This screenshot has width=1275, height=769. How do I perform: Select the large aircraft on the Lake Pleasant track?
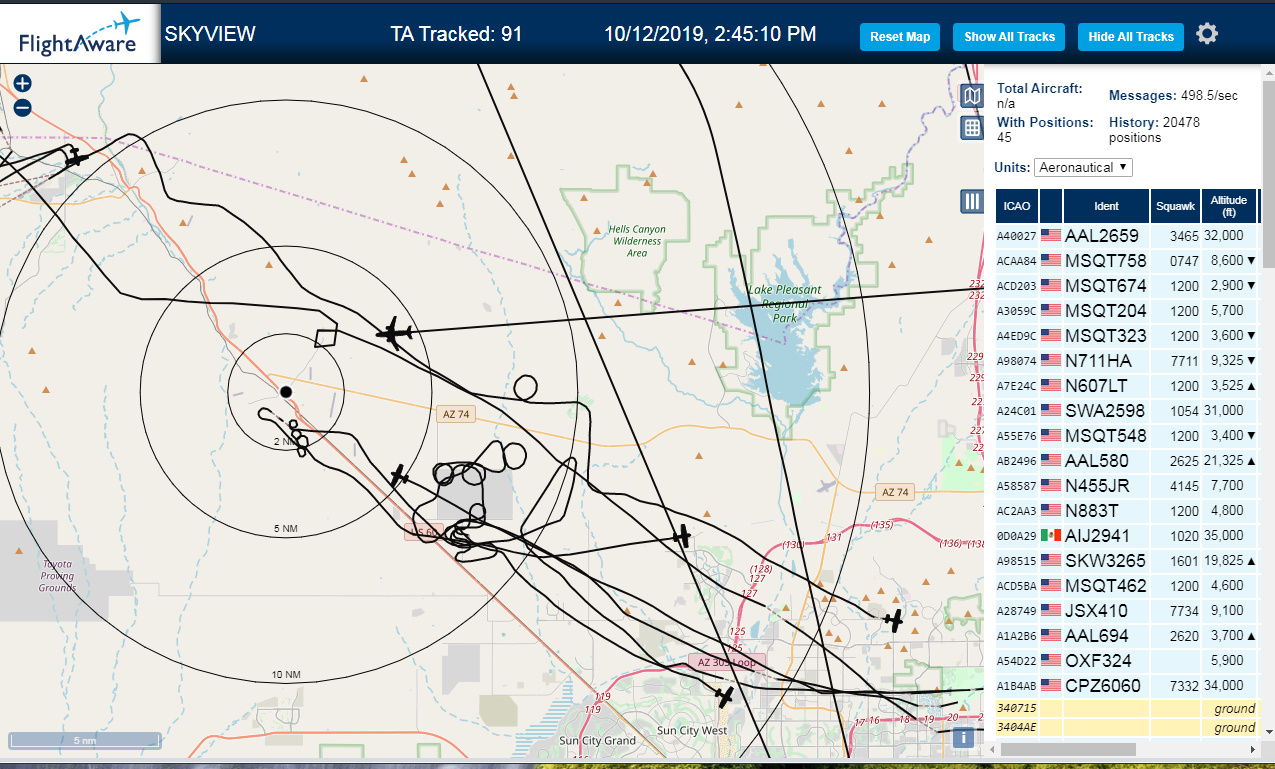click(x=395, y=332)
